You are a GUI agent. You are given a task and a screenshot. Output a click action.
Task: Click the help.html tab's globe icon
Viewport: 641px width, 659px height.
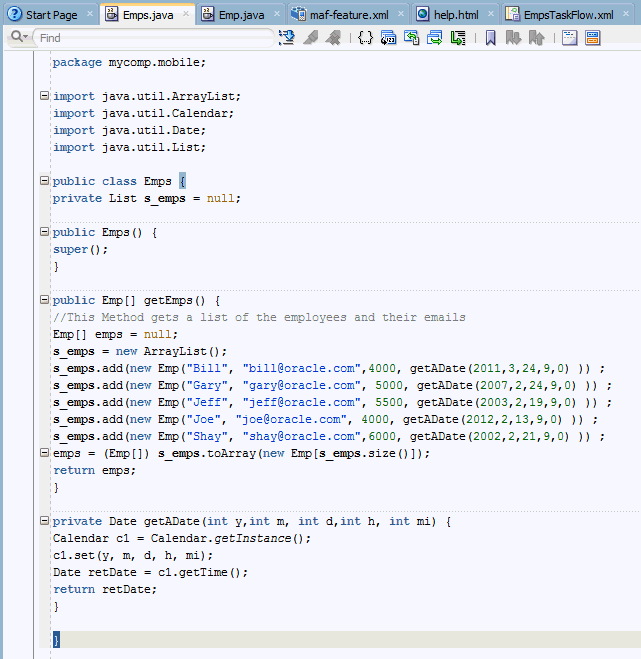click(422, 14)
